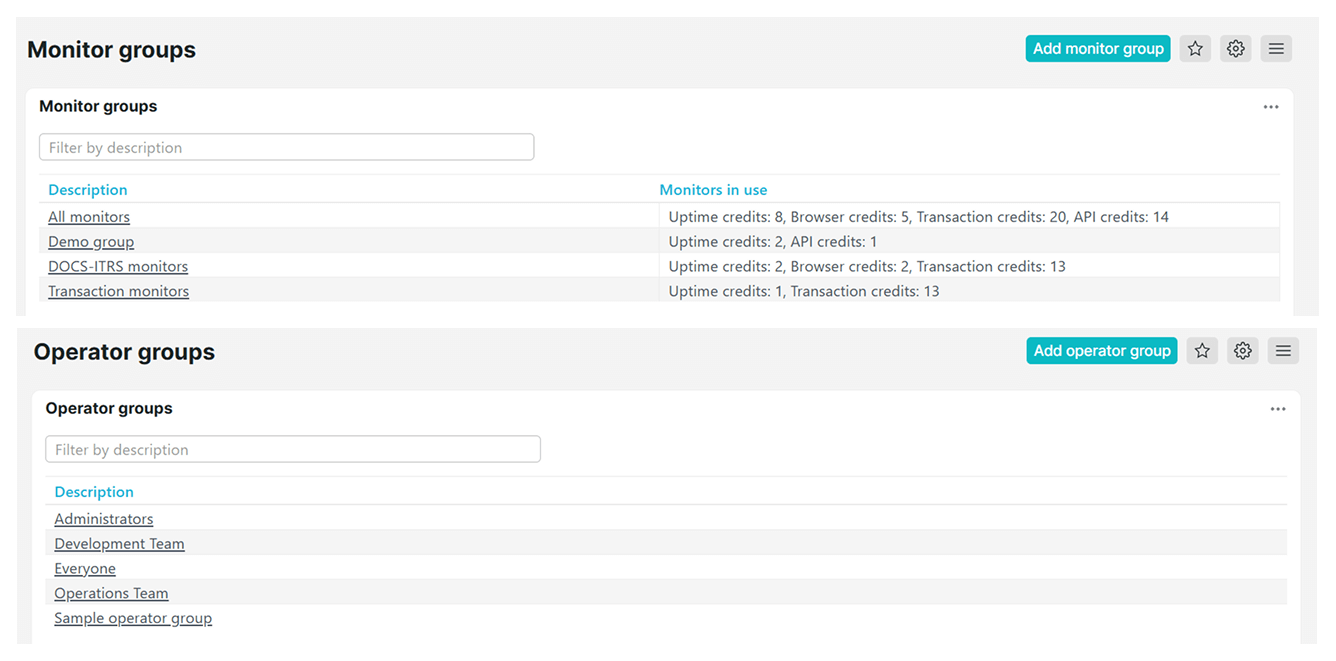
Task: Sort by the Monitors in use column header
Action: point(713,189)
